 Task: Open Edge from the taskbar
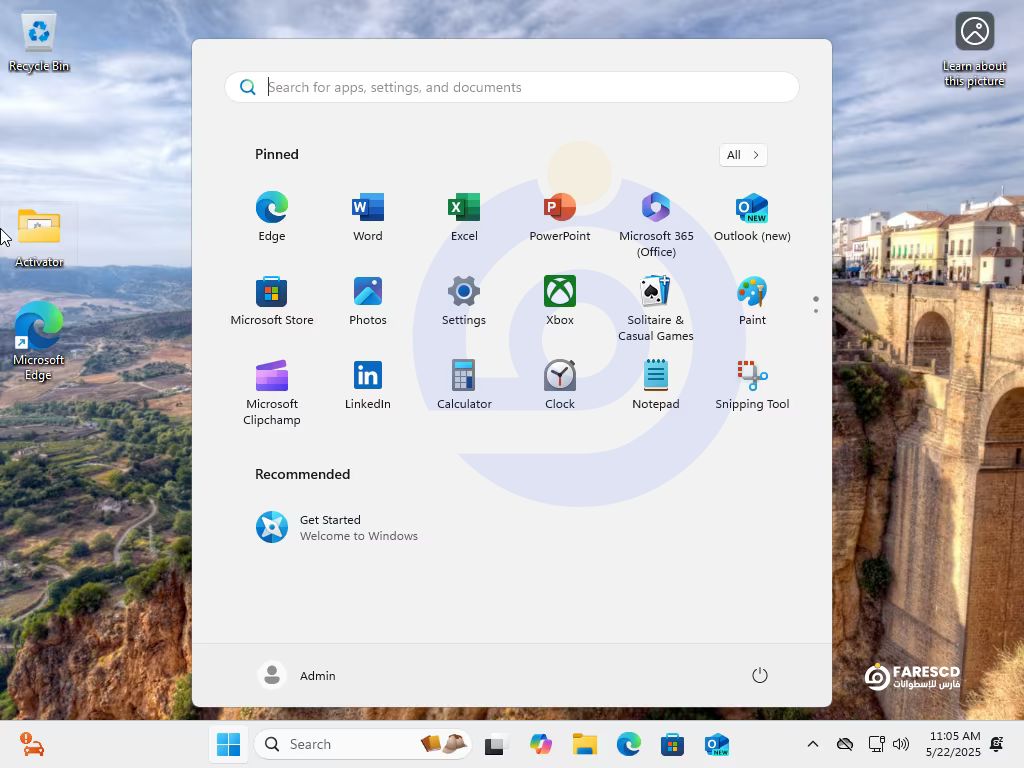628,744
